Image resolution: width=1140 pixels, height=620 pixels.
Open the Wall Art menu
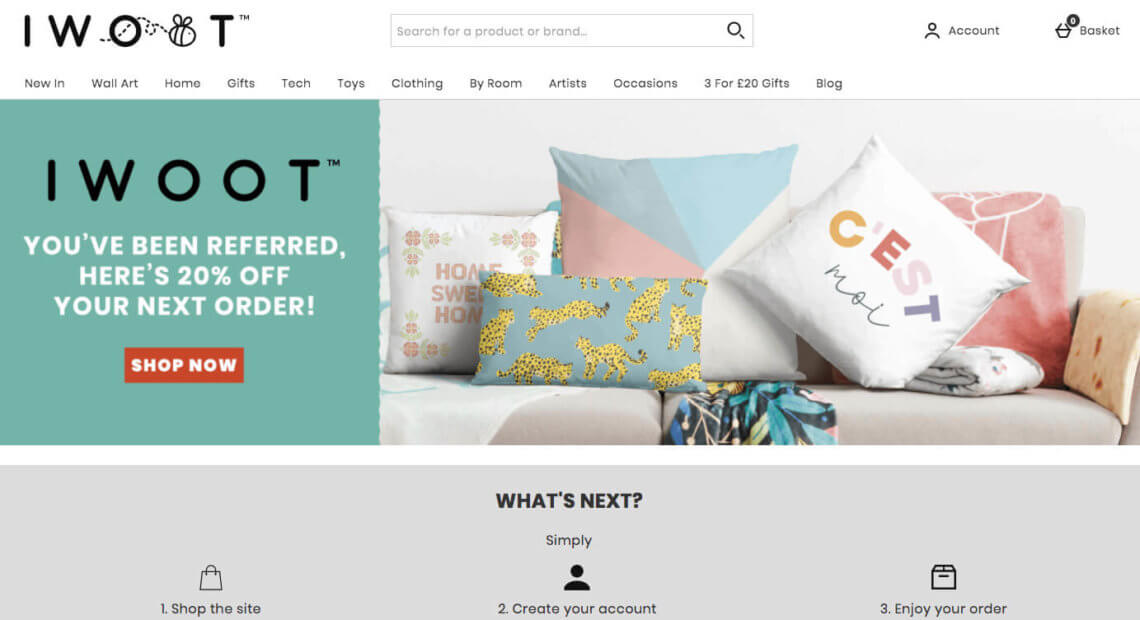115,84
